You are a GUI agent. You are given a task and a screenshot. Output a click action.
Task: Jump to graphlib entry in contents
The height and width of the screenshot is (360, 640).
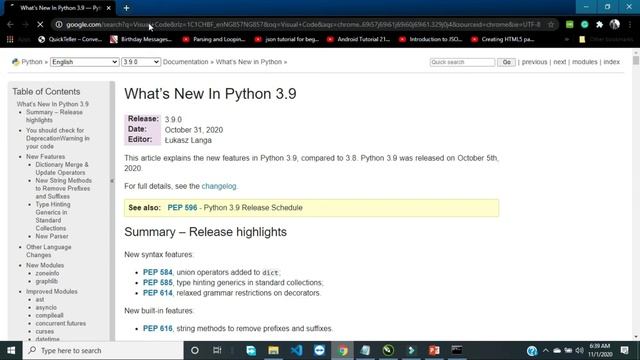pos(47,281)
